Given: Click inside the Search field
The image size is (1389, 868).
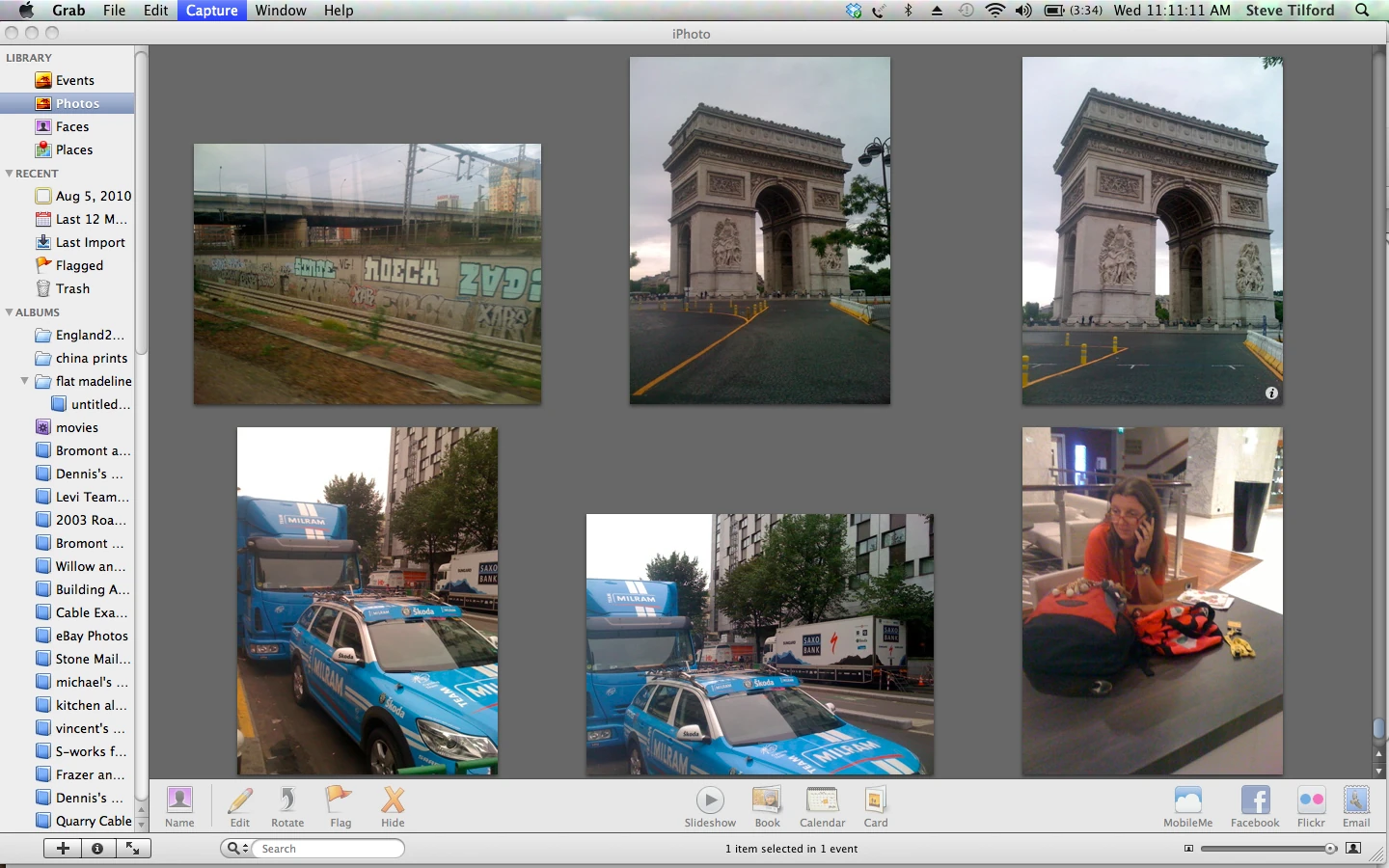Looking at the screenshot, I should click(x=328, y=849).
